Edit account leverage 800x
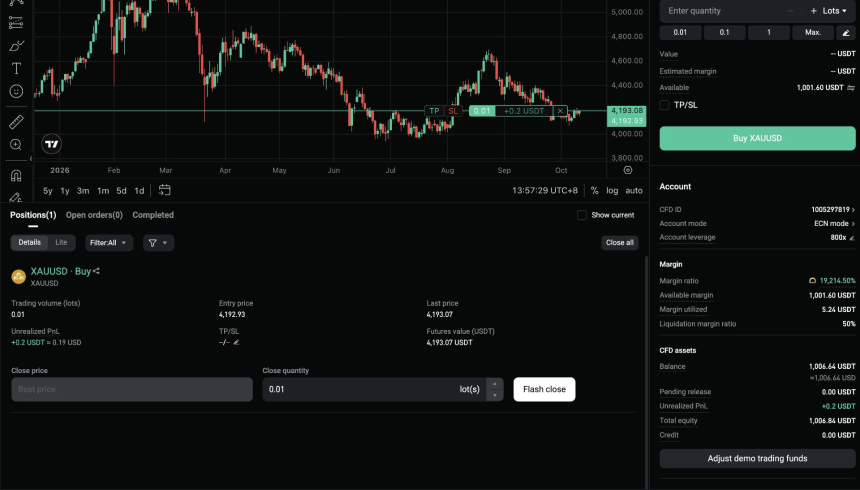Screen dimensions: 860x490 pos(852,238)
